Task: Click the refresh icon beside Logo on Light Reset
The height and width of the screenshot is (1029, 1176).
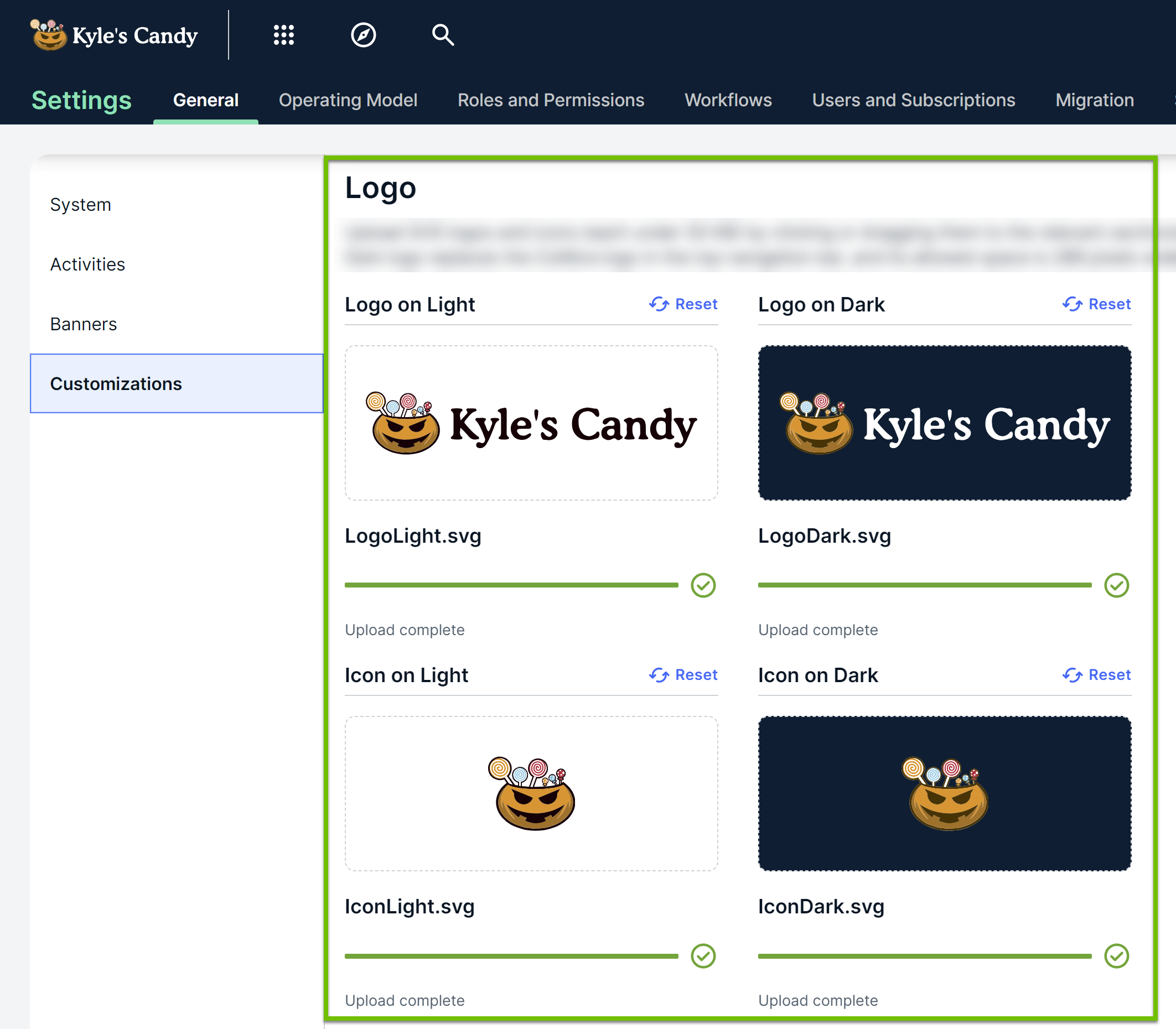Action: 660,304
